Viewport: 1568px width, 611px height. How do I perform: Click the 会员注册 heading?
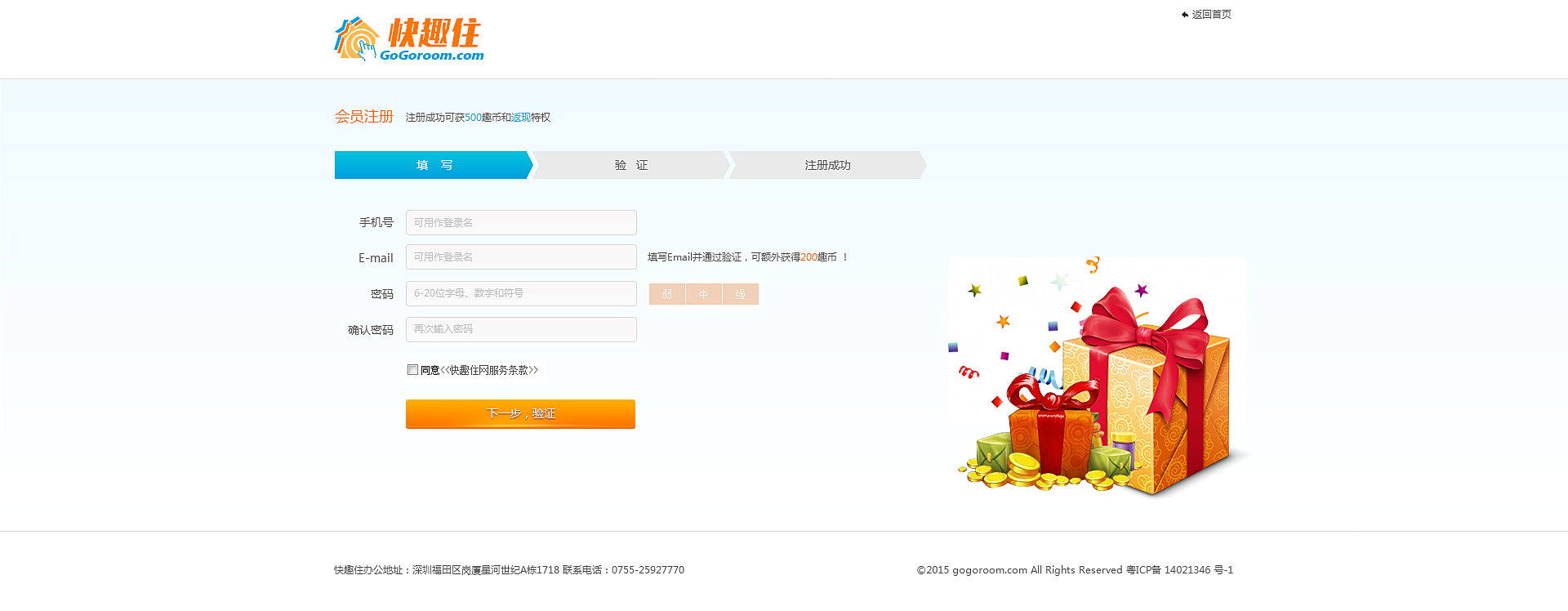(x=364, y=117)
